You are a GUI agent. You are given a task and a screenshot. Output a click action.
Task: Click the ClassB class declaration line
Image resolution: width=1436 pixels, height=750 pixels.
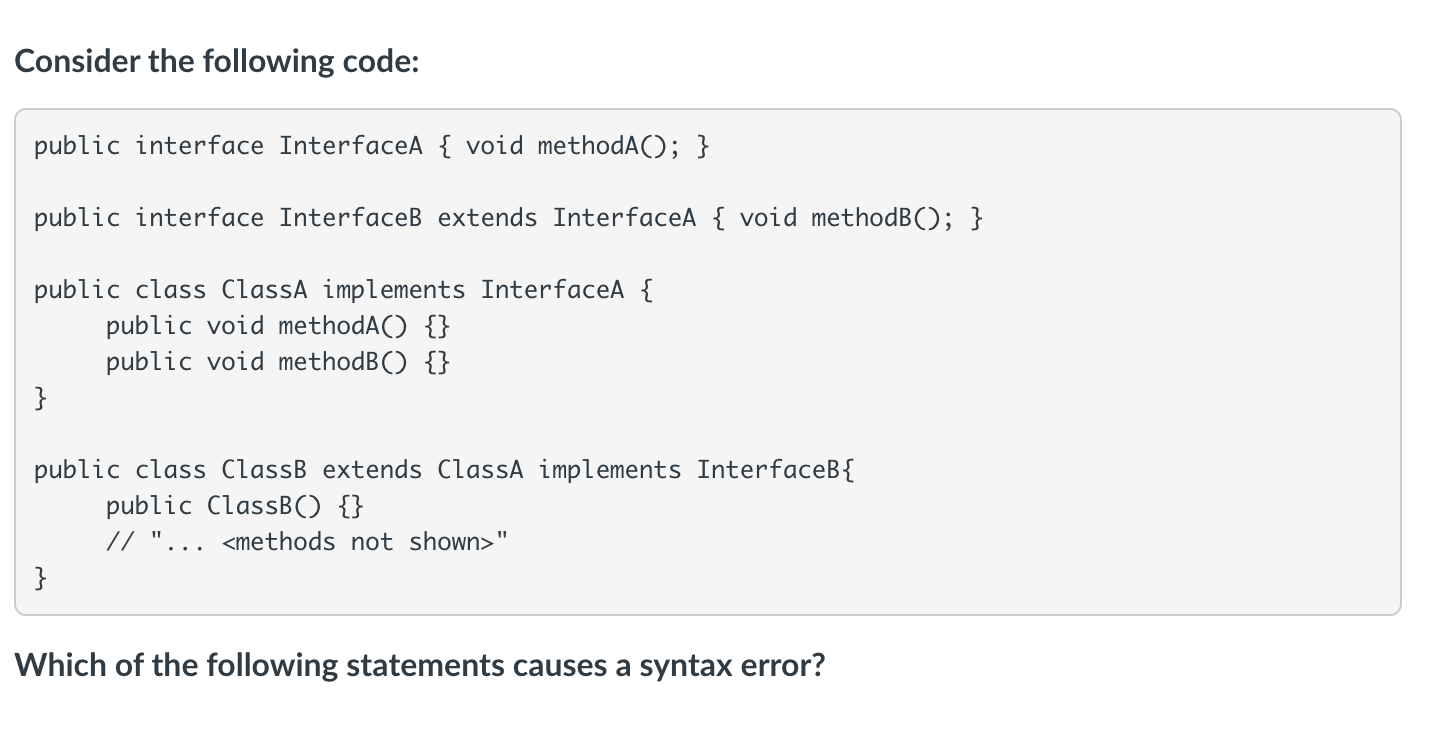click(x=445, y=470)
